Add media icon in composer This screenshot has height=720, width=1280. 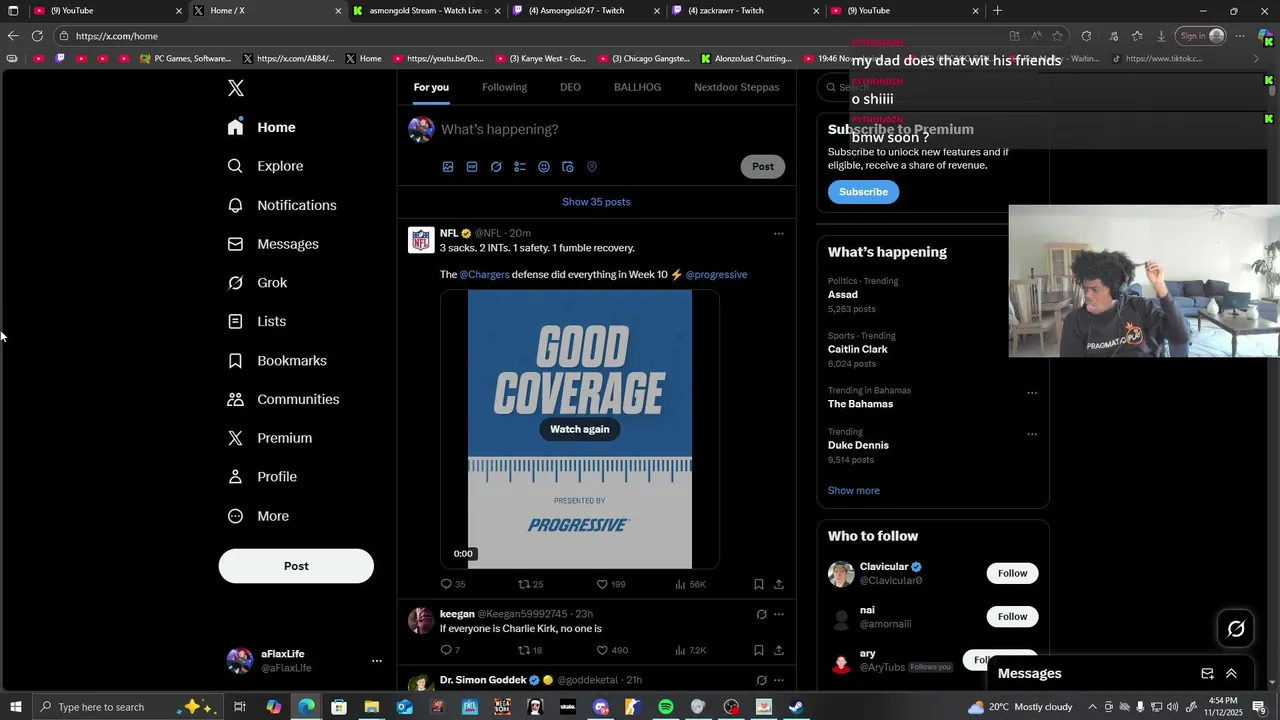tap(448, 167)
